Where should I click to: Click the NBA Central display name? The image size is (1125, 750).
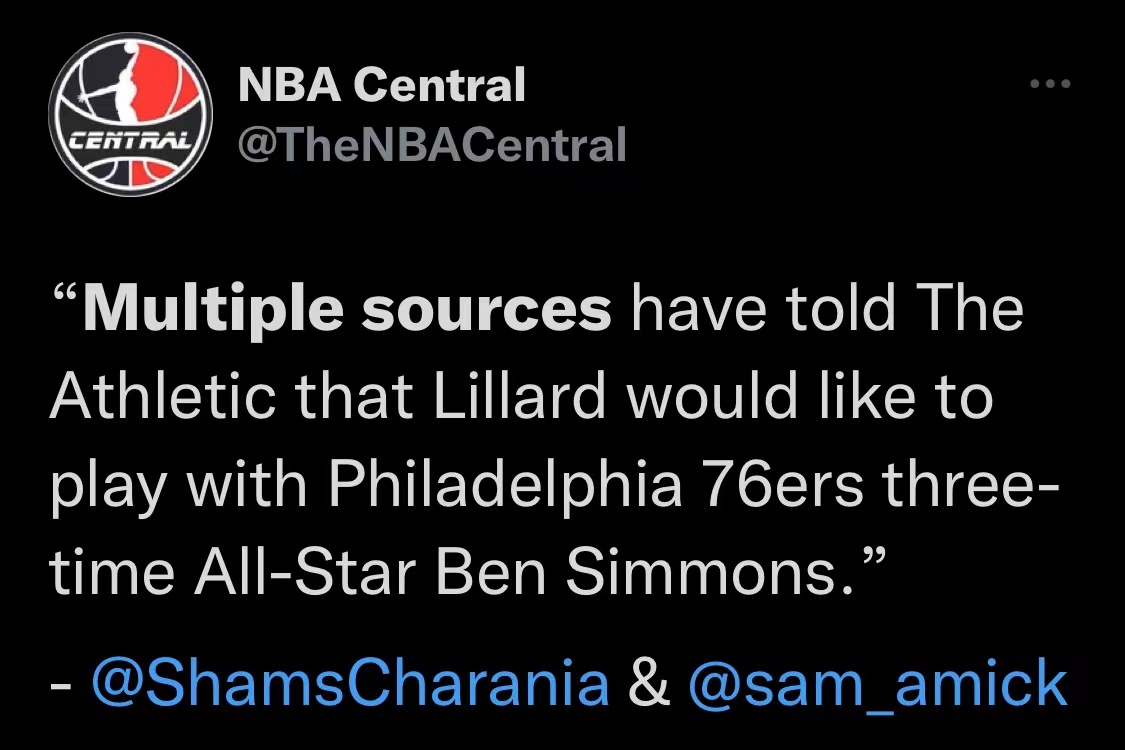tap(382, 85)
